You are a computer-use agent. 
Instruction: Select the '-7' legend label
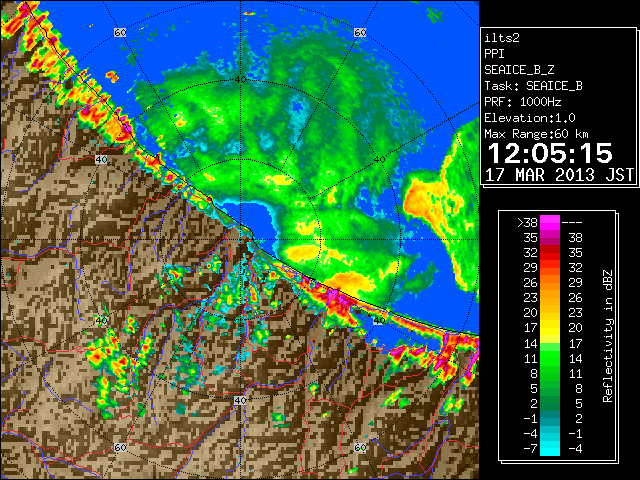(x=530, y=448)
